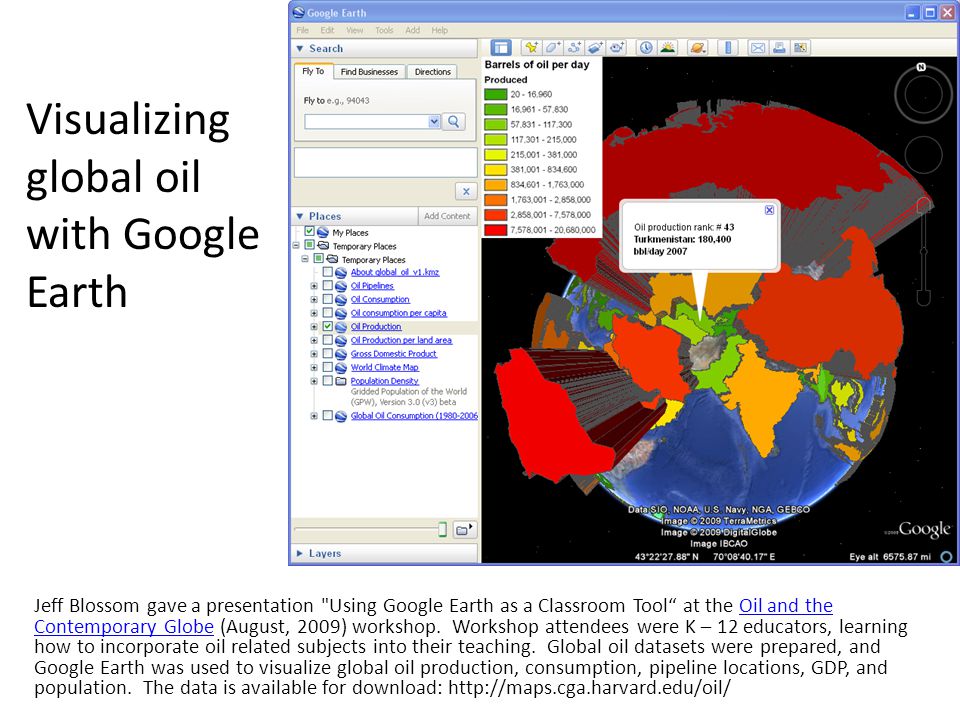Screen dimensions: 960x720
Task: Click the folder icon beside places slider
Action: pos(465,530)
